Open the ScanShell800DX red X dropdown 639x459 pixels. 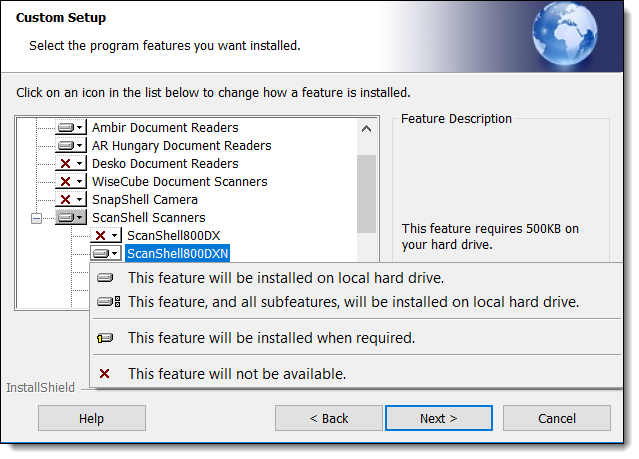[x=106, y=235]
